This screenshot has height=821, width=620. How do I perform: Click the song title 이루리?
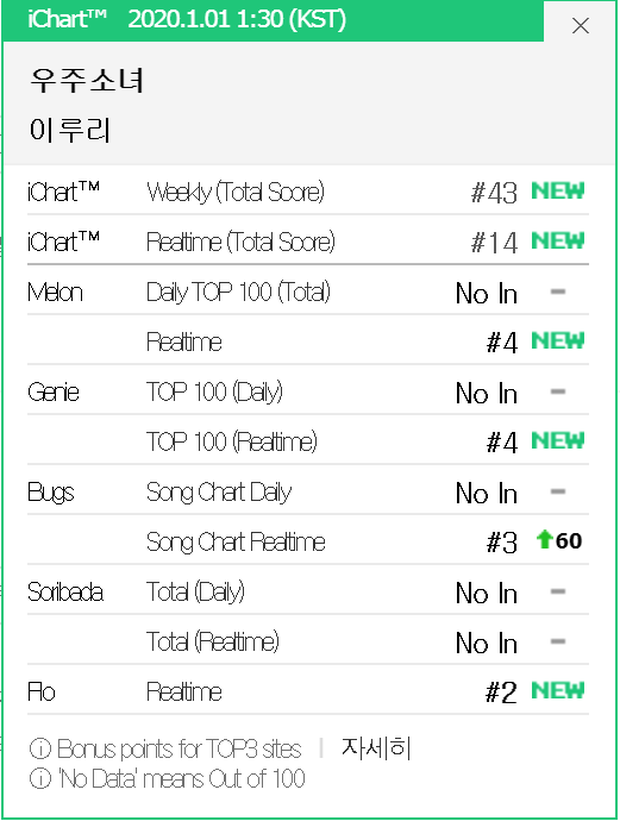70,130
